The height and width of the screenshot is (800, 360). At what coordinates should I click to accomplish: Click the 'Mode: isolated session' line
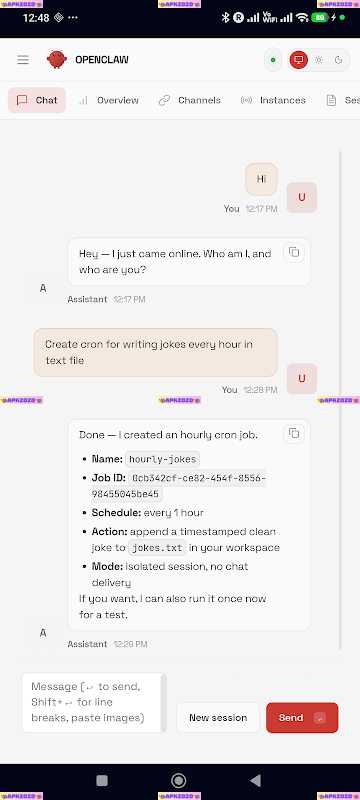tap(170, 574)
